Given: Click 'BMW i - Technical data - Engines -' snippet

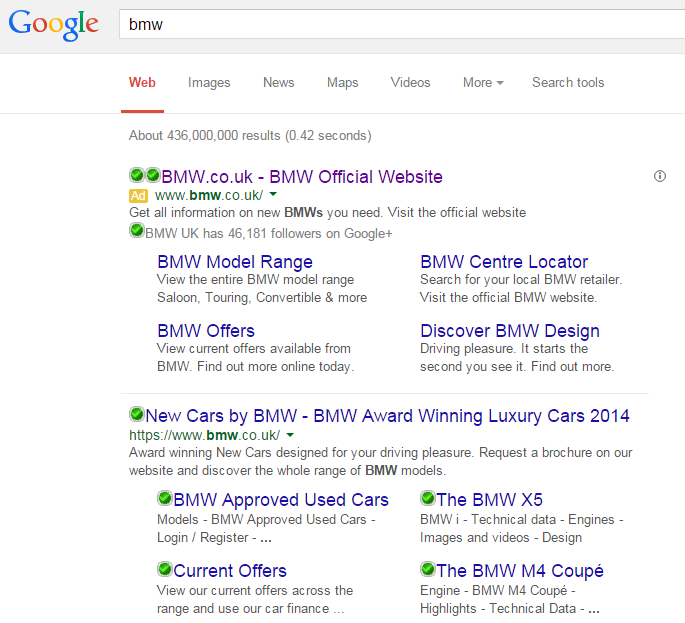Looking at the screenshot, I should coord(522,519).
